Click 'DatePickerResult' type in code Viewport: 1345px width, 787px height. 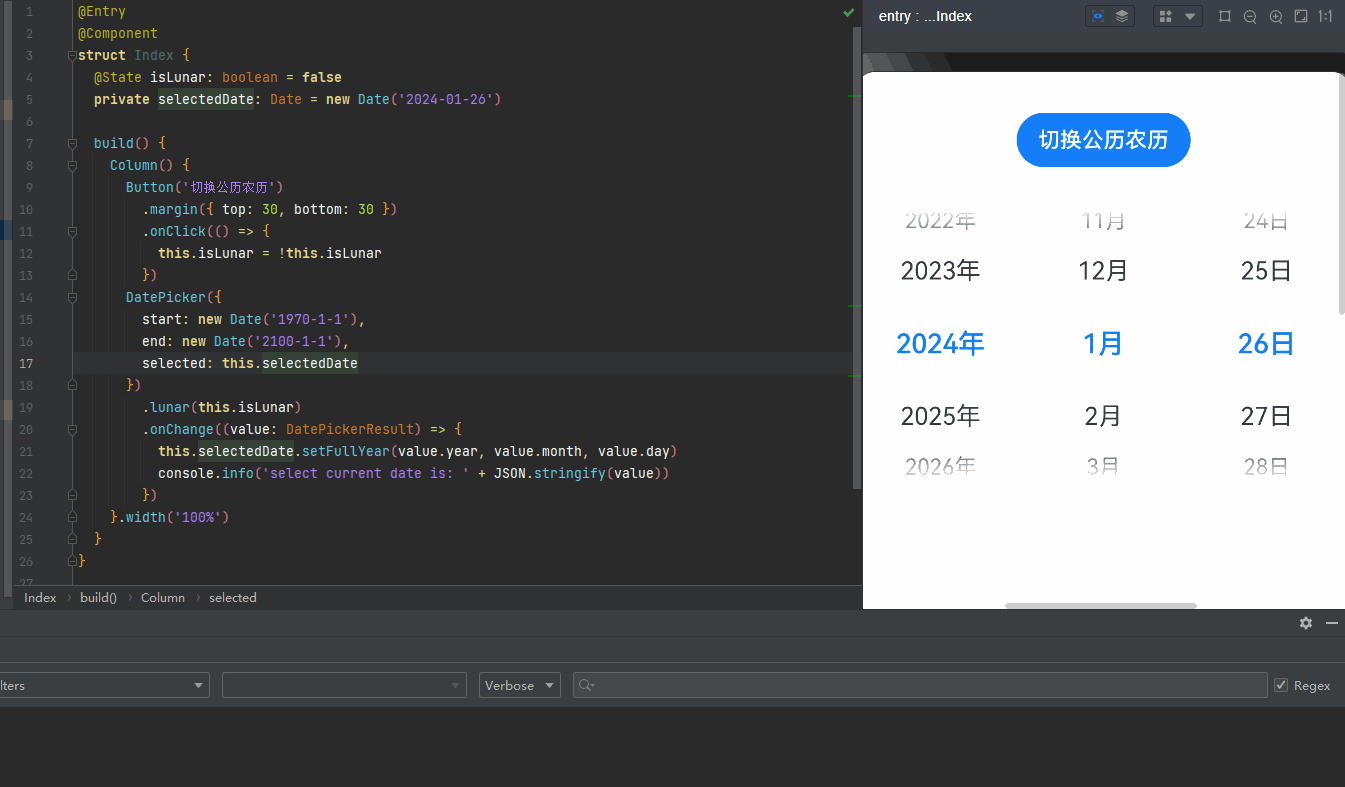pyautogui.click(x=350, y=429)
